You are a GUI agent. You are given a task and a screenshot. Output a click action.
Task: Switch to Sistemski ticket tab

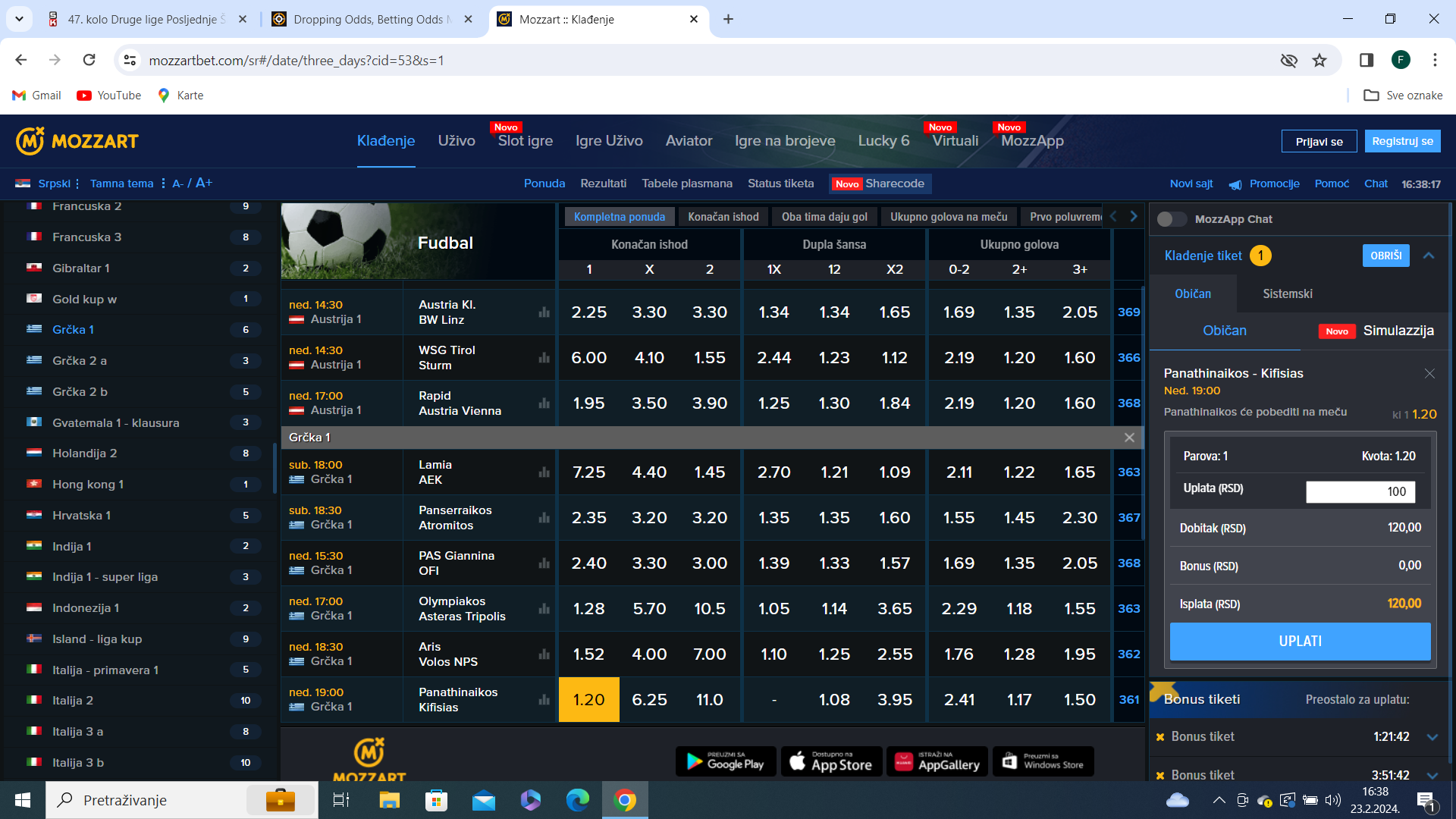(x=1287, y=293)
